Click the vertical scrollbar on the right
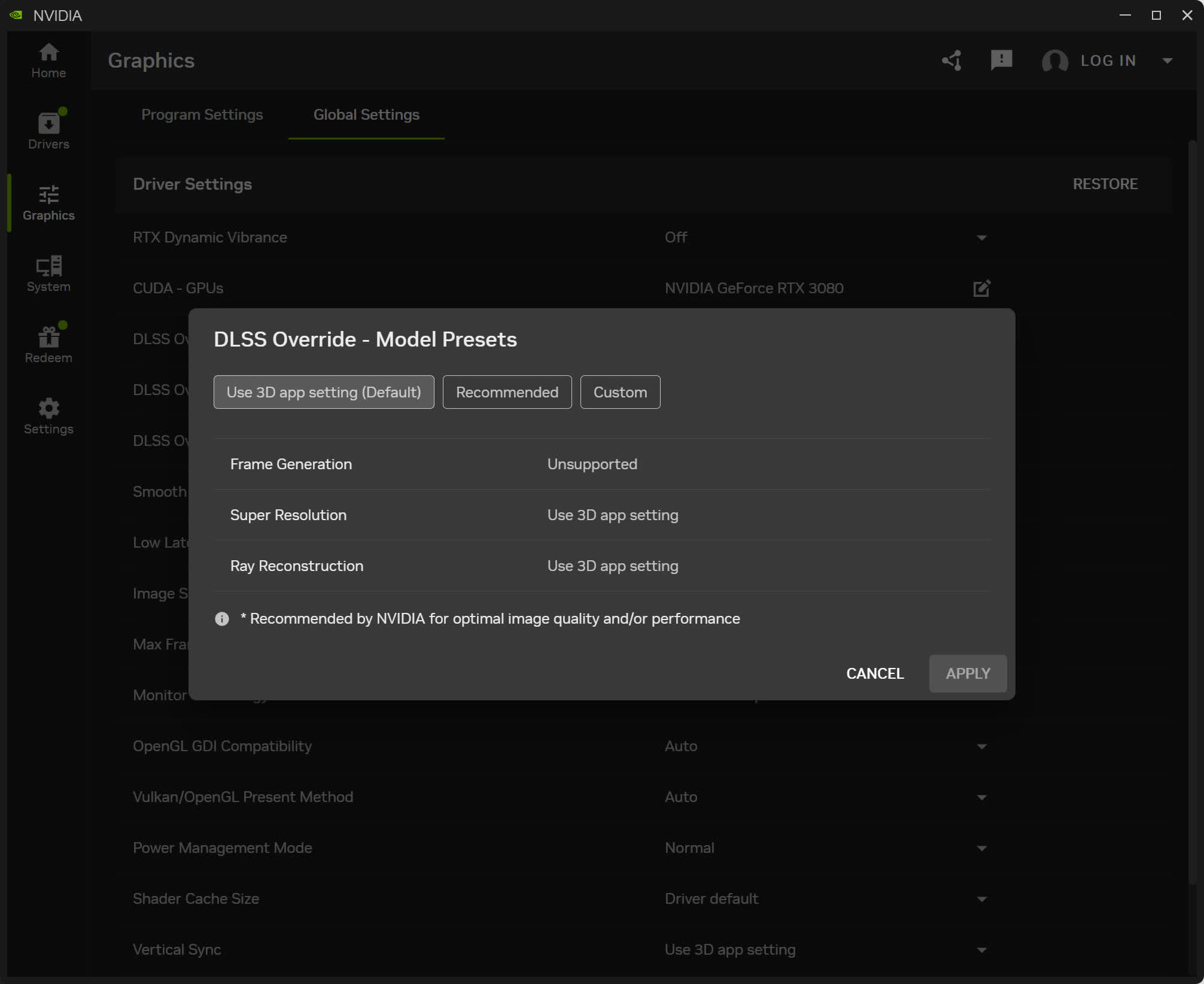The width and height of the screenshot is (1204, 984). pos(1191,509)
